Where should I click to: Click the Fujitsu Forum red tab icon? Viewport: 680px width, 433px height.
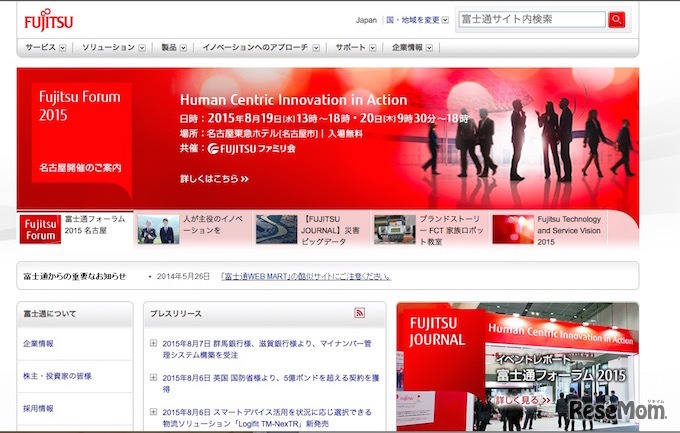coord(41,229)
